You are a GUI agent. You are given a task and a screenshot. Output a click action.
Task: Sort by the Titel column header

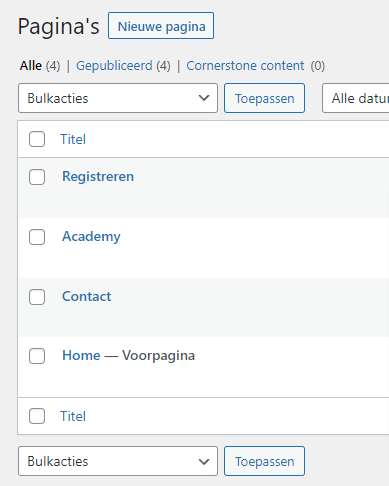pos(73,139)
